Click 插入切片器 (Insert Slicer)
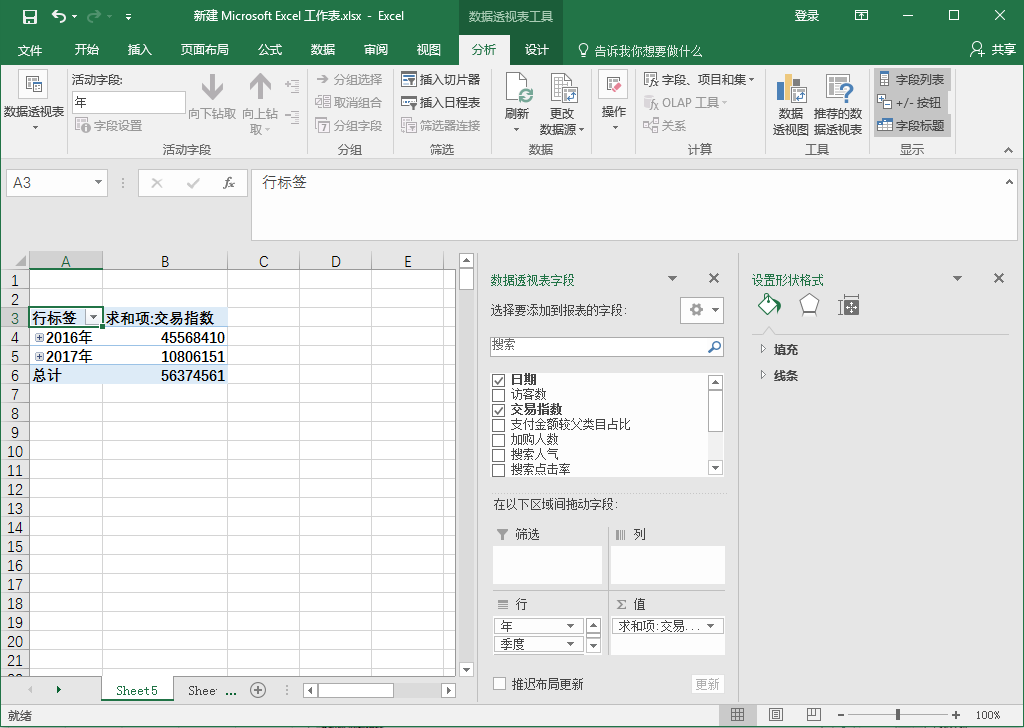 [440, 79]
